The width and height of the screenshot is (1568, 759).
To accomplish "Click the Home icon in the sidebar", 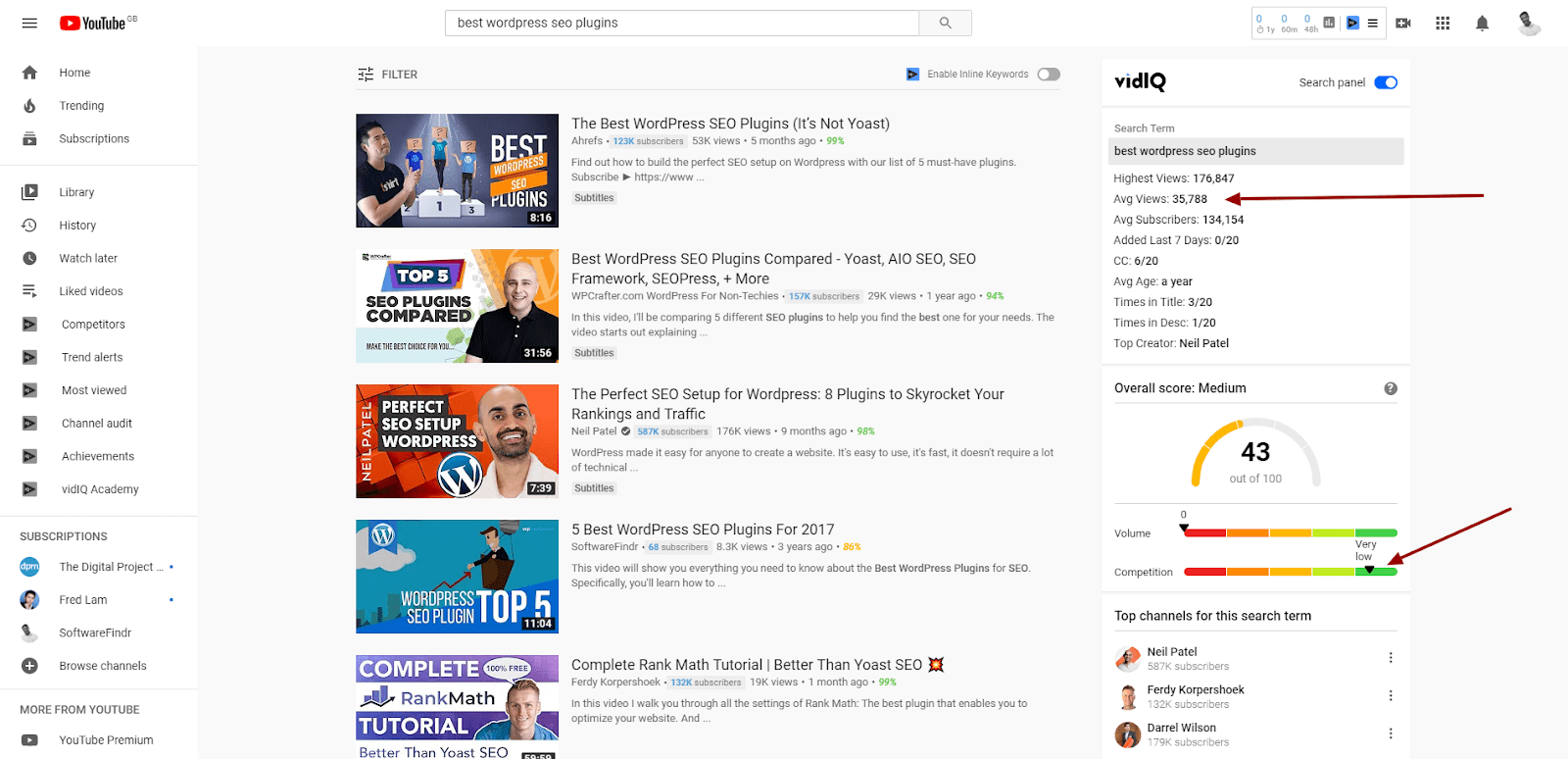I will point(29,73).
